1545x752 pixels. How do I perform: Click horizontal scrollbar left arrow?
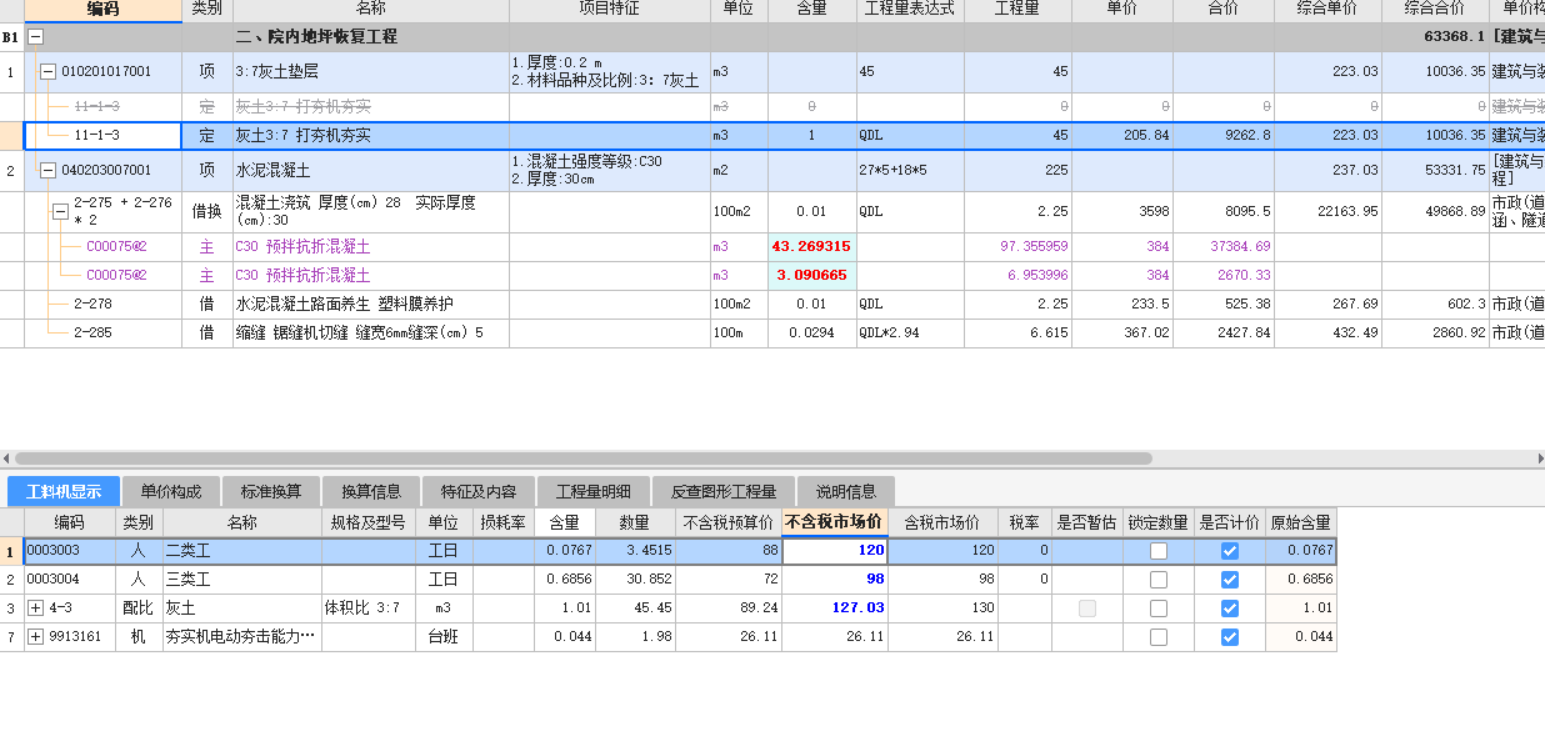[6, 458]
